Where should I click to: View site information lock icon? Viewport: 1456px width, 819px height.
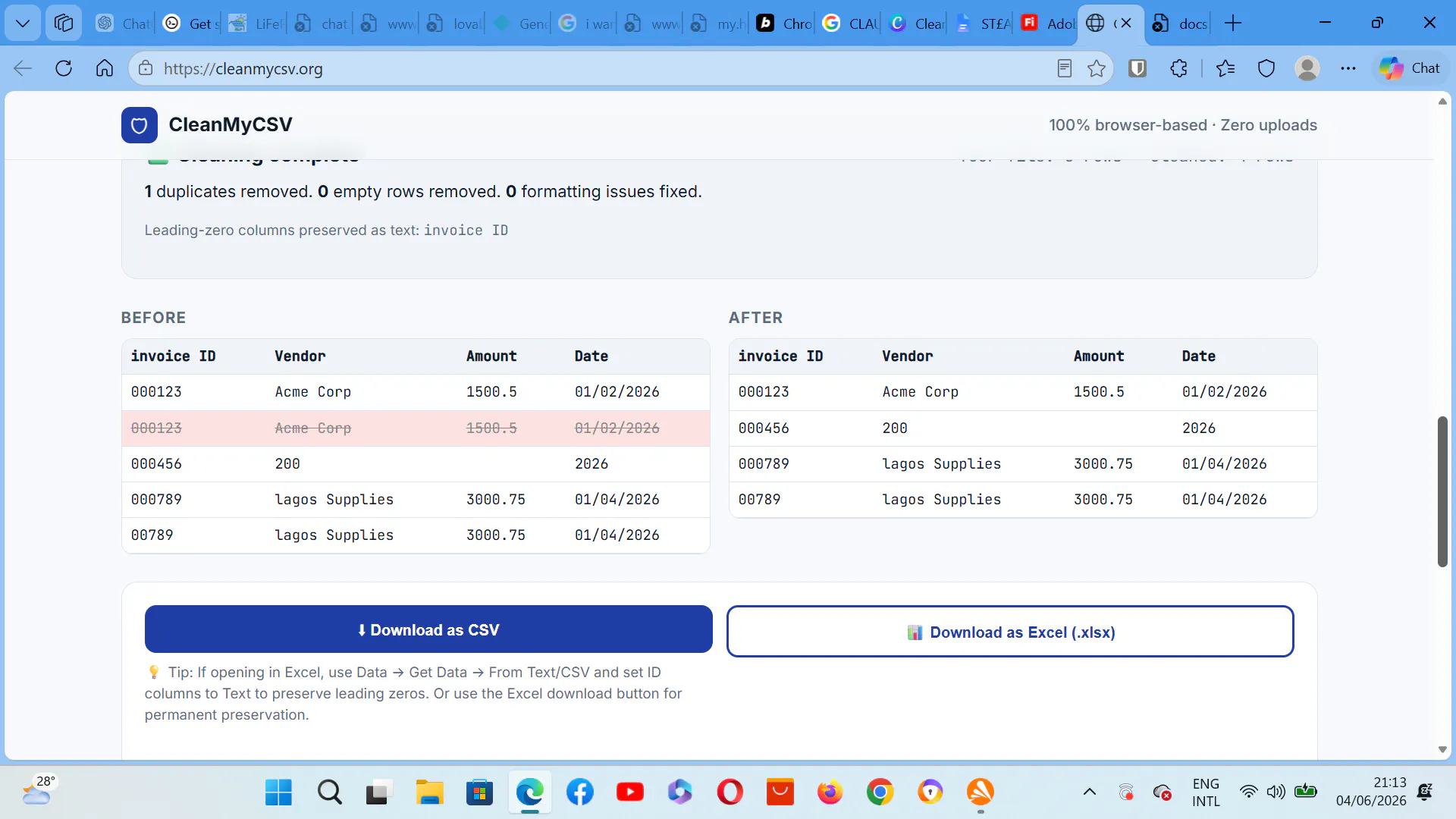146,68
